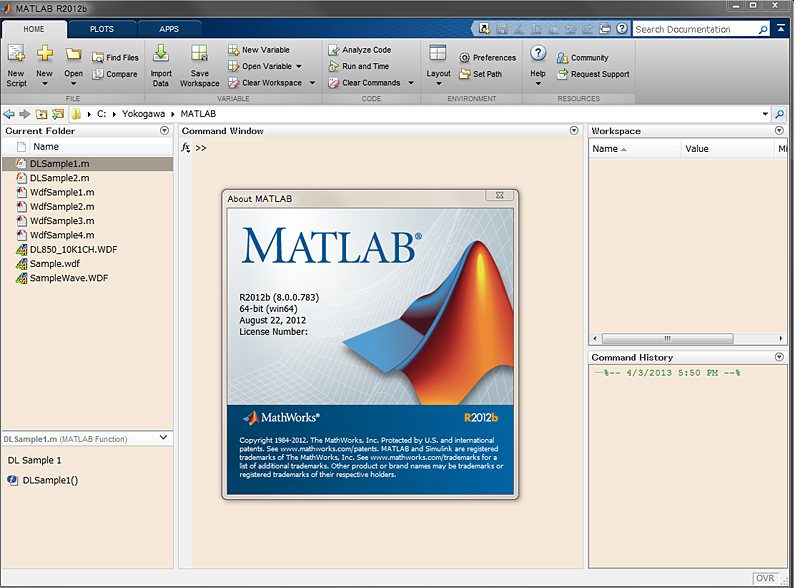Click the browse for folder icon
The height and width of the screenshot is (588, 794).
pos(58,114)
